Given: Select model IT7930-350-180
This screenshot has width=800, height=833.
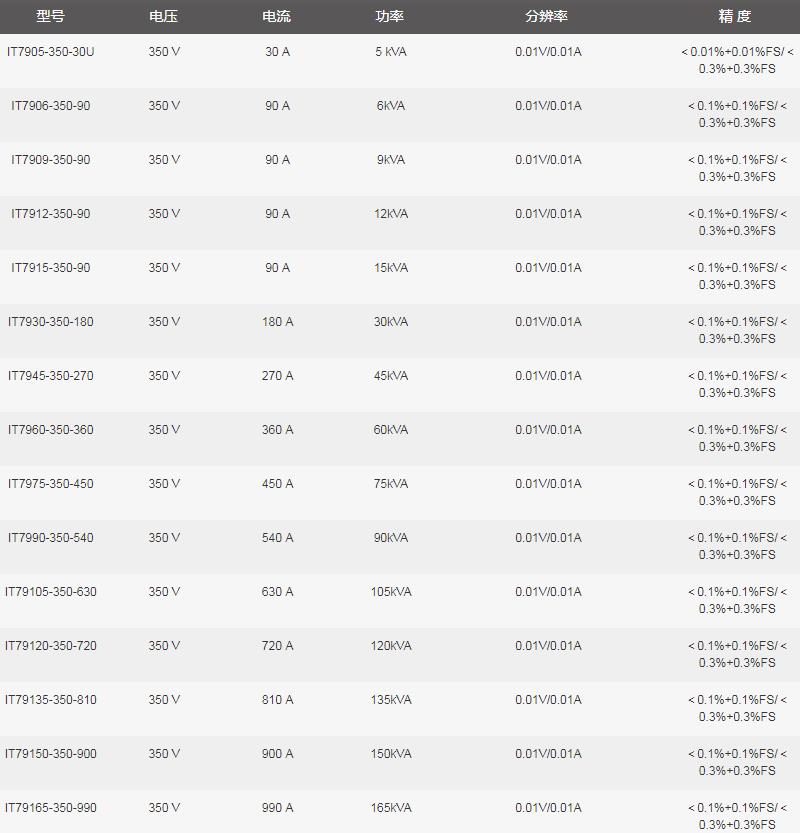Looking at the screenshot, I should (x=51, y=322).
